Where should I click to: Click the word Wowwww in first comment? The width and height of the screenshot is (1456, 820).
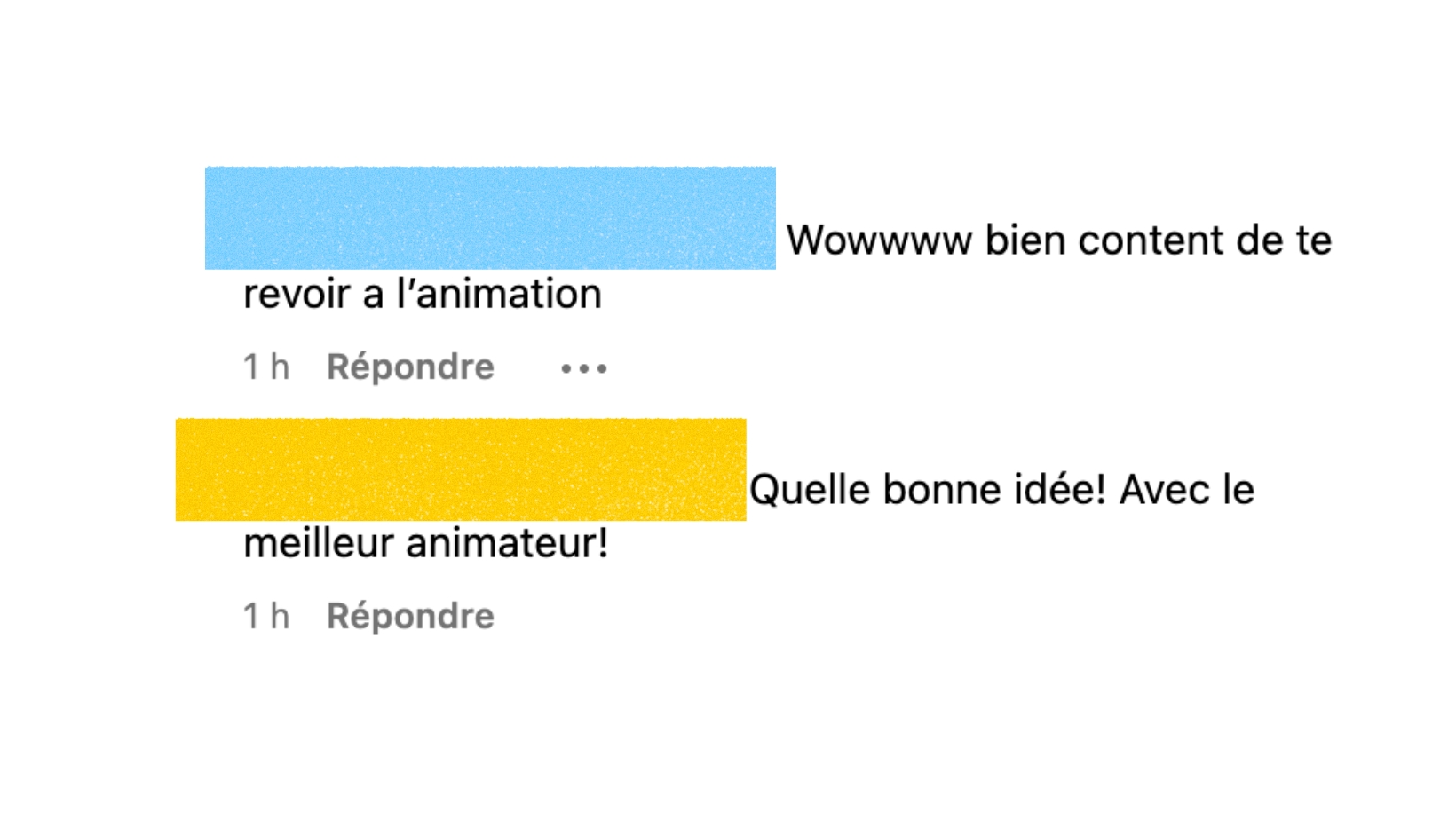point(879,240)
